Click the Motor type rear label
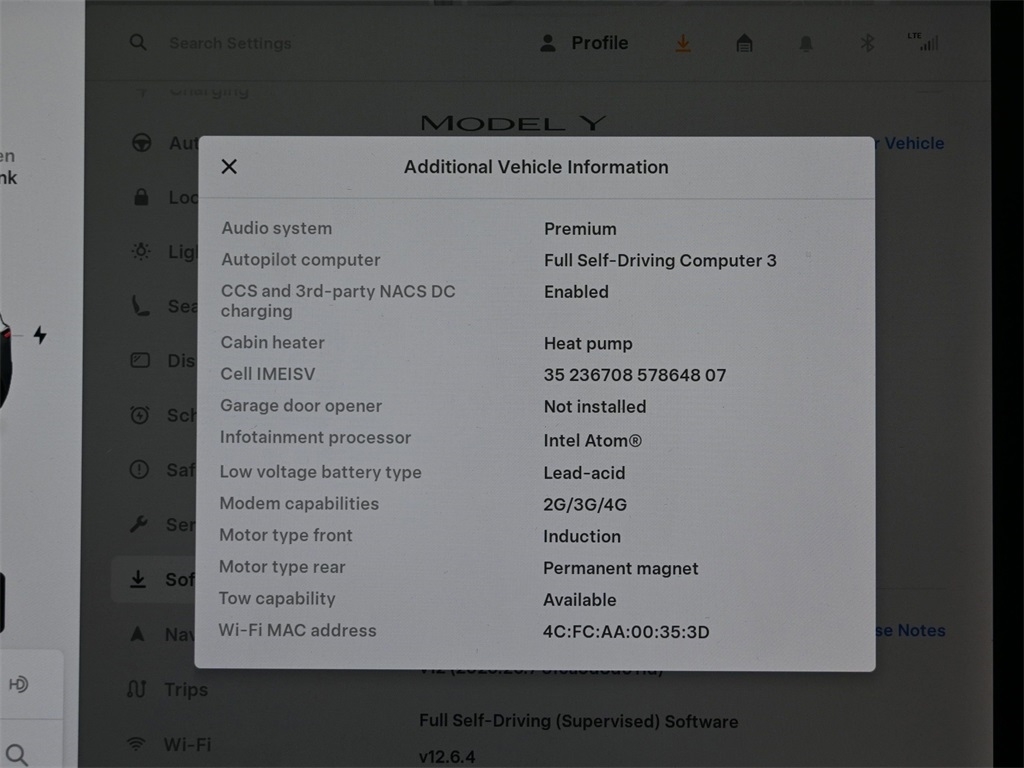Viewport: 1024px width, 768px height. coord(282,567)
